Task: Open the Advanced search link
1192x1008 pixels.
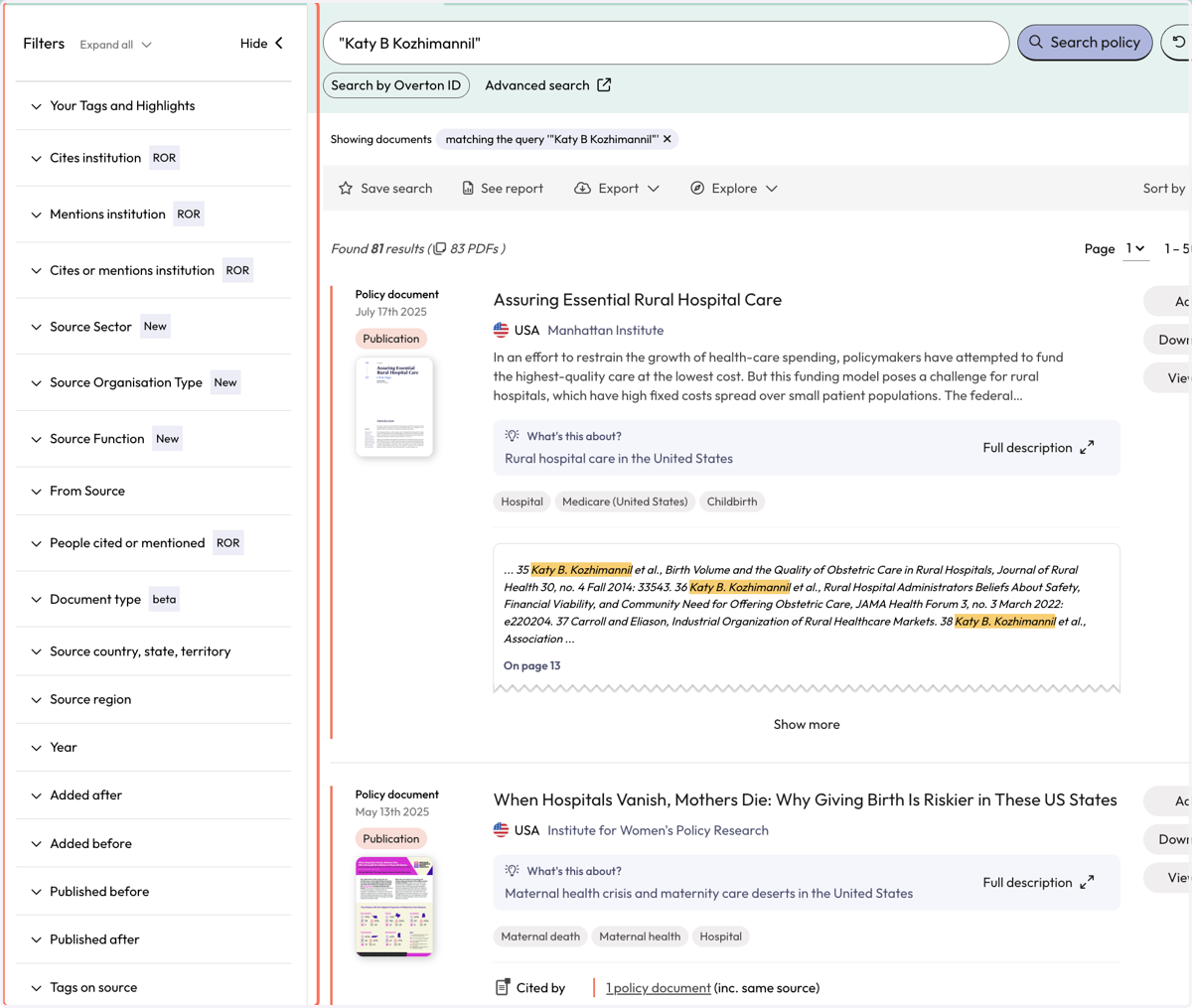Action: [548, 85]
